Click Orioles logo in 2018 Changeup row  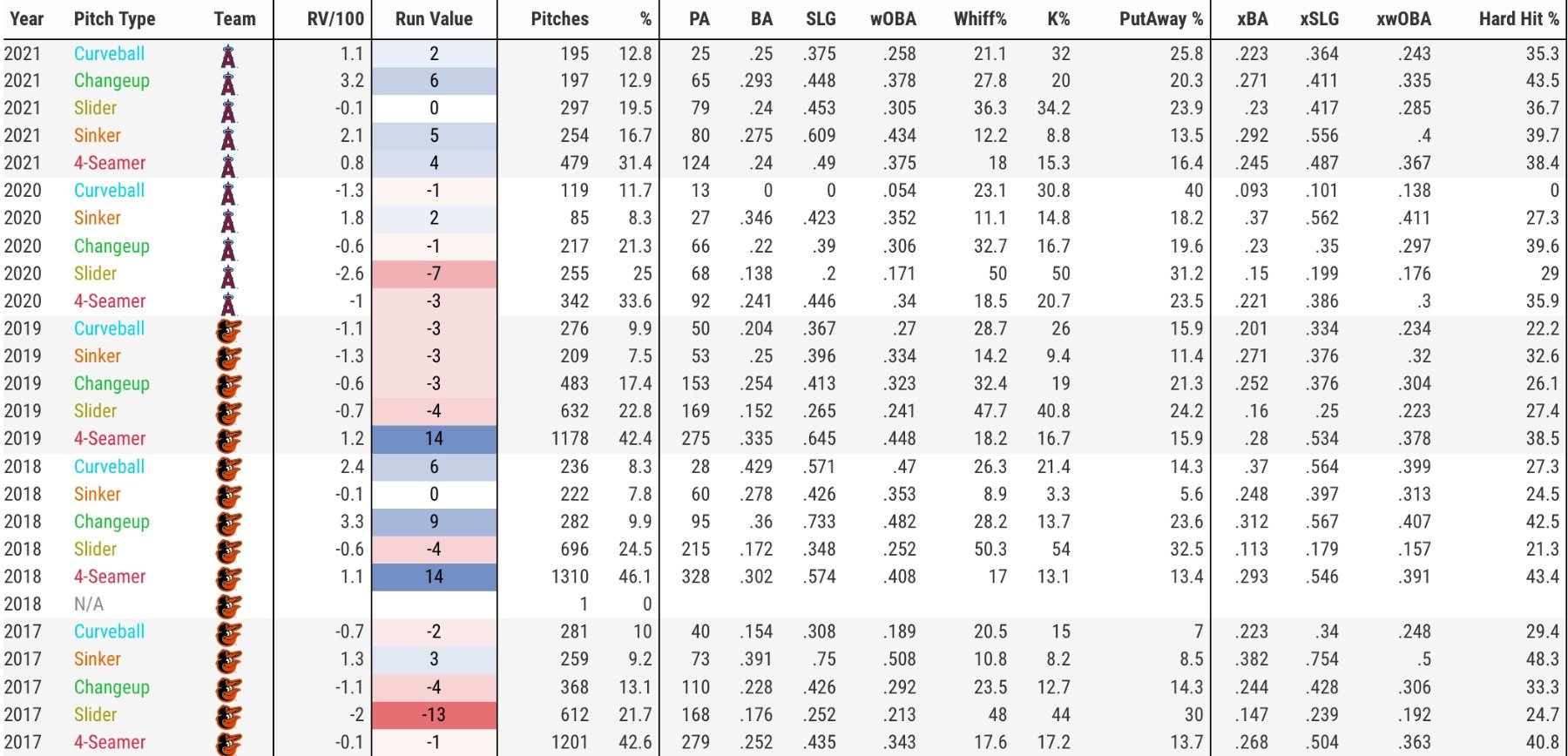228,523
